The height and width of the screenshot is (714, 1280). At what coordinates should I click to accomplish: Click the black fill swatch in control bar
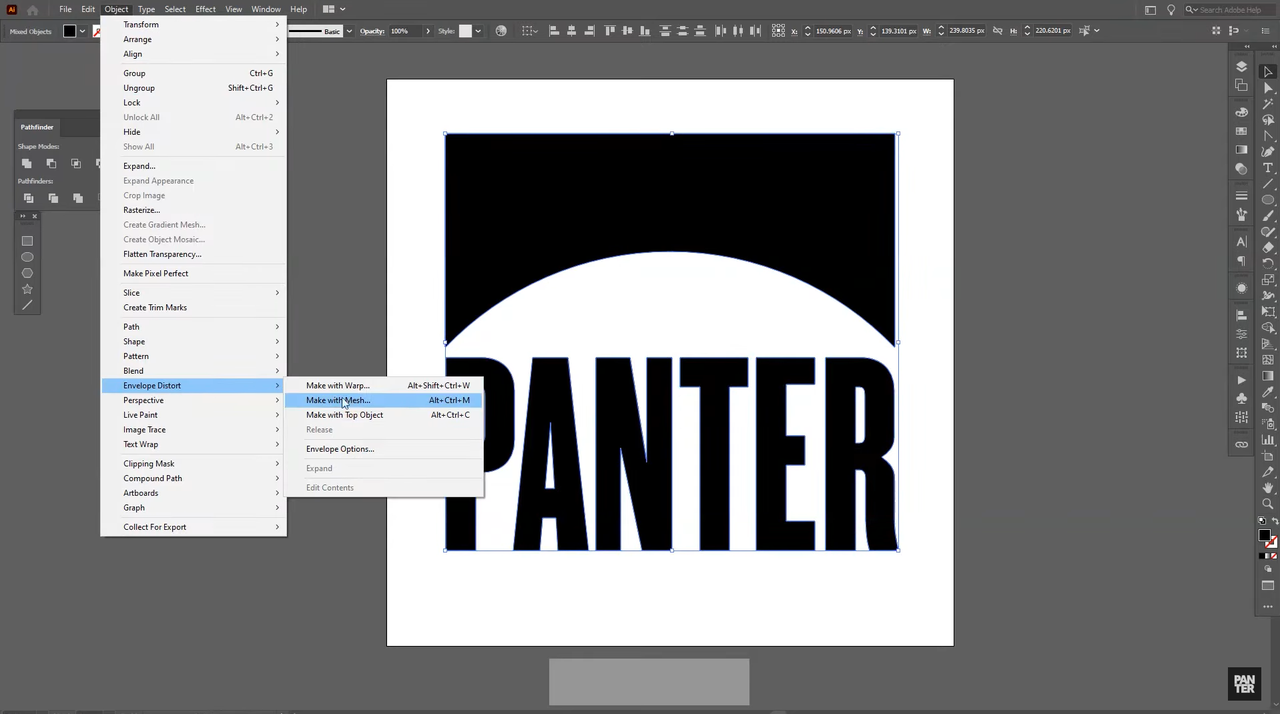(x=70, y=31)
